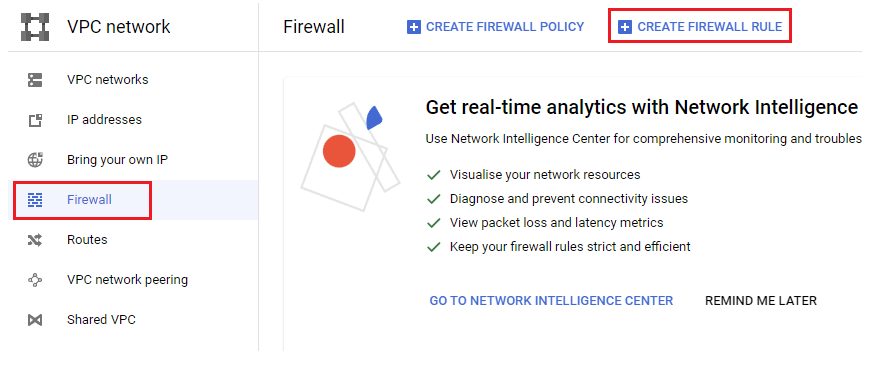The height and width of the screenshot is (381, 880).
Task: Select Shared VPC menu entry
Action: click(102, 320)
